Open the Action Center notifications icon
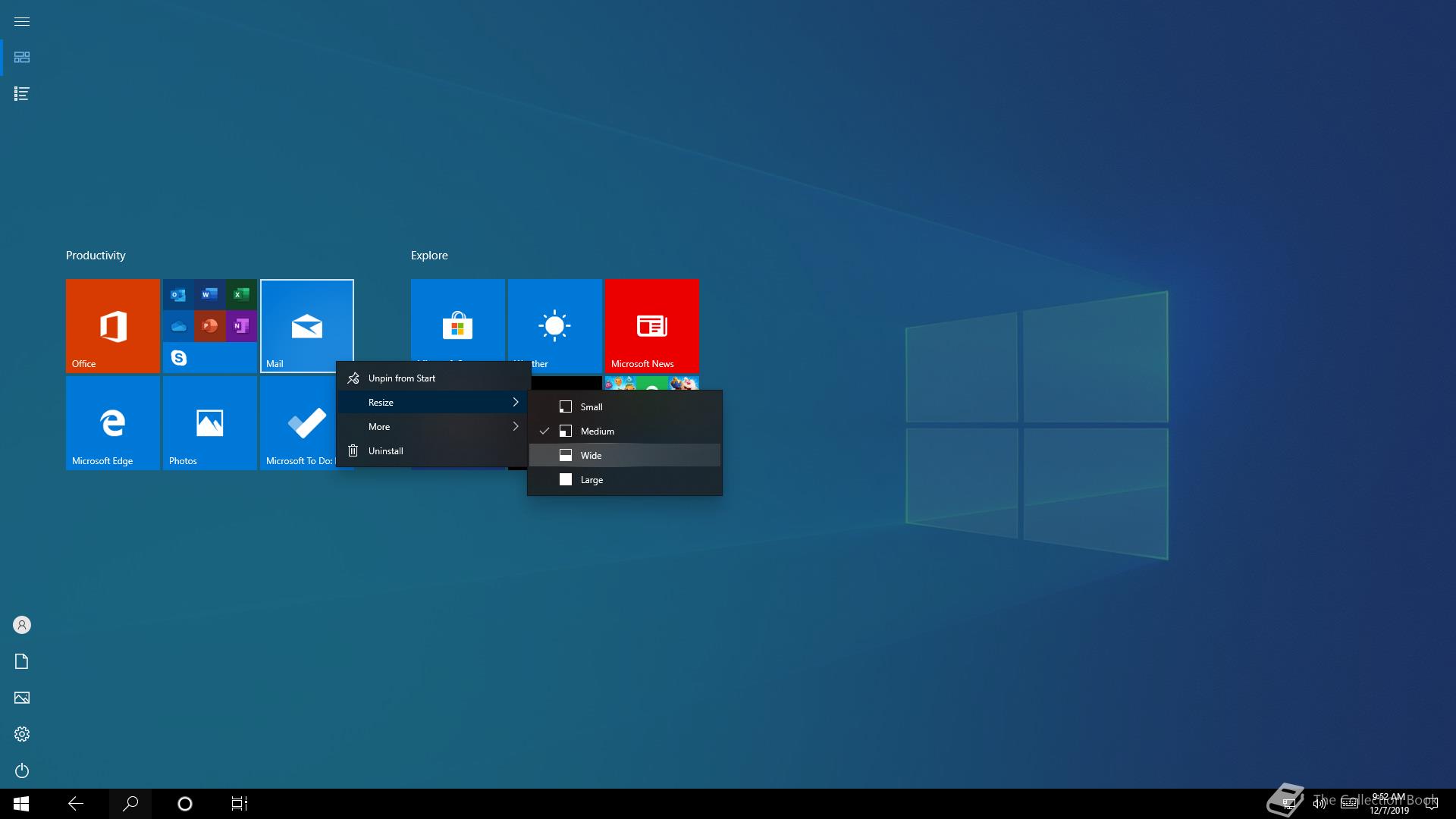This screenshot has width=1456, height=819. [1432, 804]
